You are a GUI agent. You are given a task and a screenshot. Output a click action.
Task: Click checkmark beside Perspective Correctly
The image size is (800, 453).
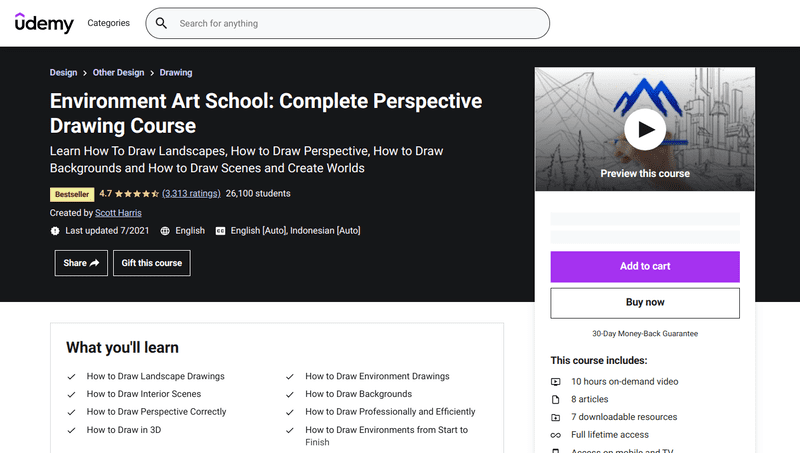coord(71,412)
